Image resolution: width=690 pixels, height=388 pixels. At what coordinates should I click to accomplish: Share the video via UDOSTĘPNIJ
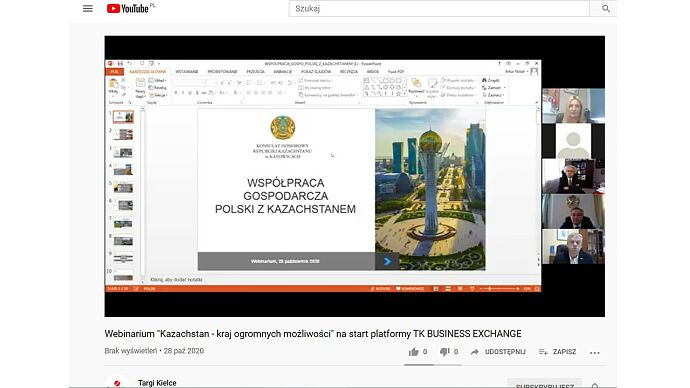pos(498,351)
